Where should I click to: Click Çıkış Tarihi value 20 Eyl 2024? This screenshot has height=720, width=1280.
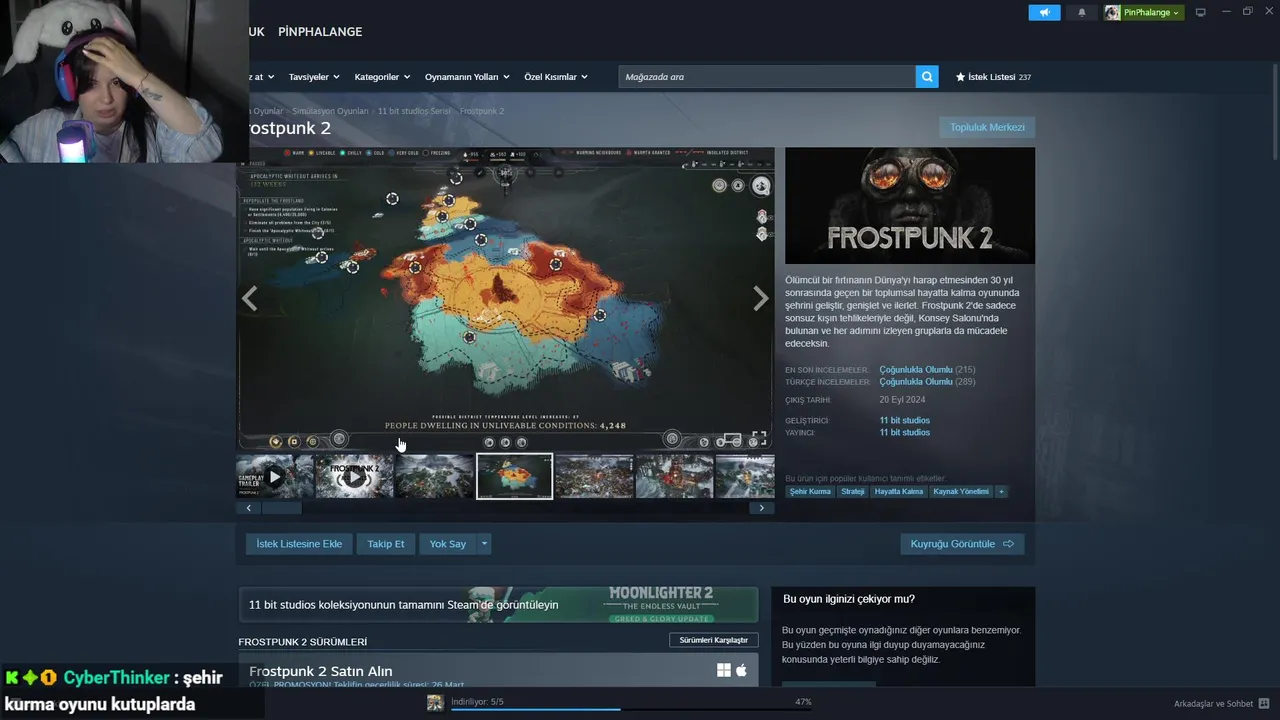click(904, 400)
